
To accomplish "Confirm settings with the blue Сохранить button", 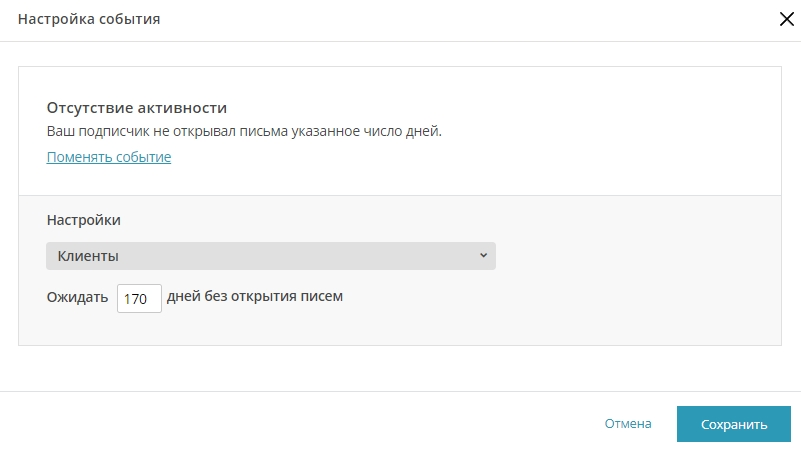I will pyautogui.click(x=734, y=424).
